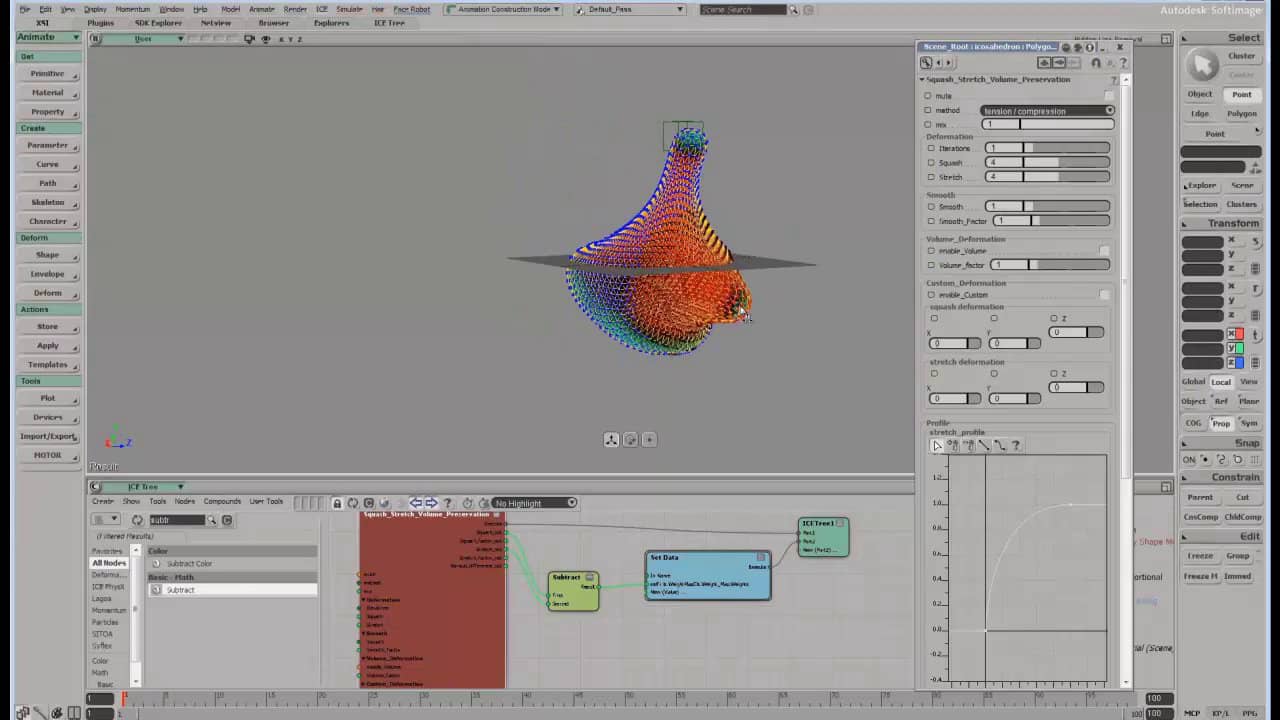This screenshot has width=1280, height=720.
Task: Adjust the Volume_factor slider
Action: click(x=1050, y=265)
